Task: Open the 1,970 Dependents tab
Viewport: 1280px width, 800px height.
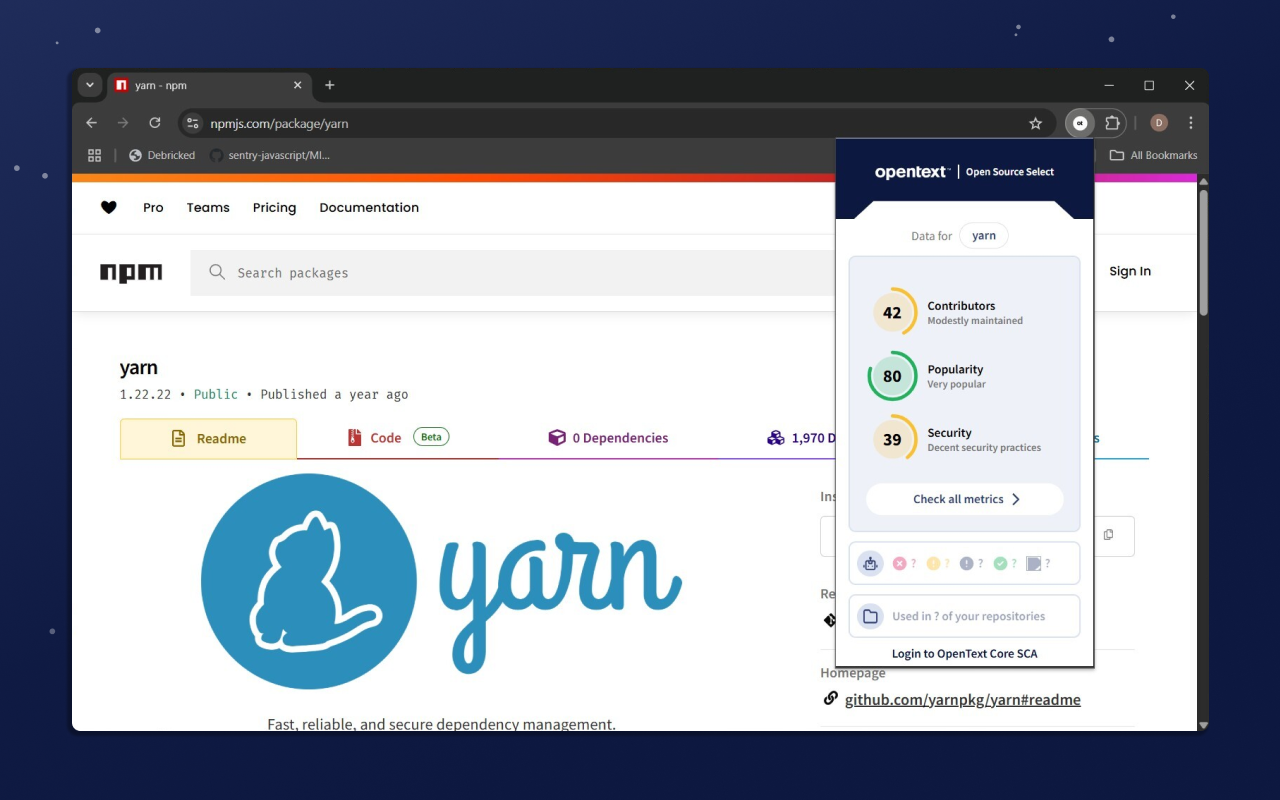Action: (x=802, y=438)
